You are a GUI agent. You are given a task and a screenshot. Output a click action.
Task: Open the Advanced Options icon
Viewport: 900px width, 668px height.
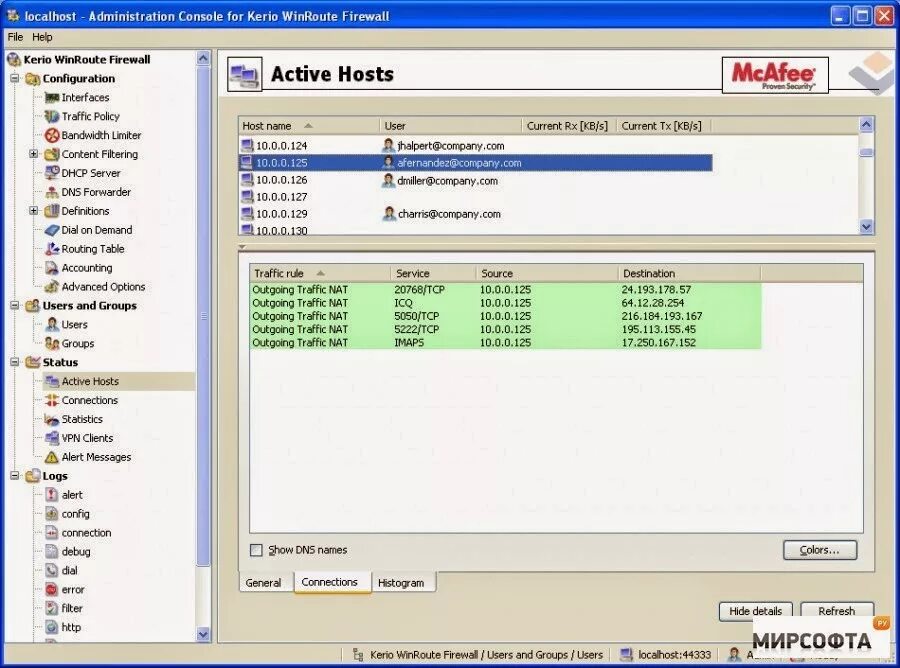(x=52, y=287)
